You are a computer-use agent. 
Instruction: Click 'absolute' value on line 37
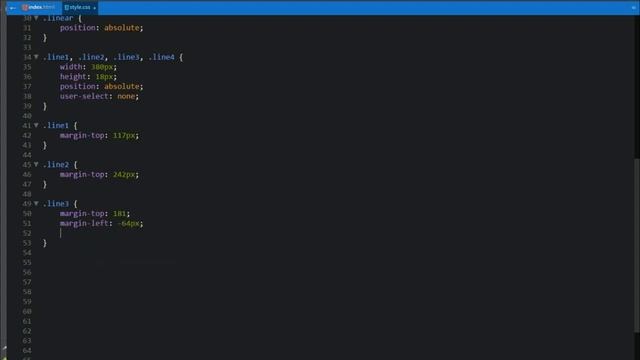pyautogui.click(x=122, y=87)
